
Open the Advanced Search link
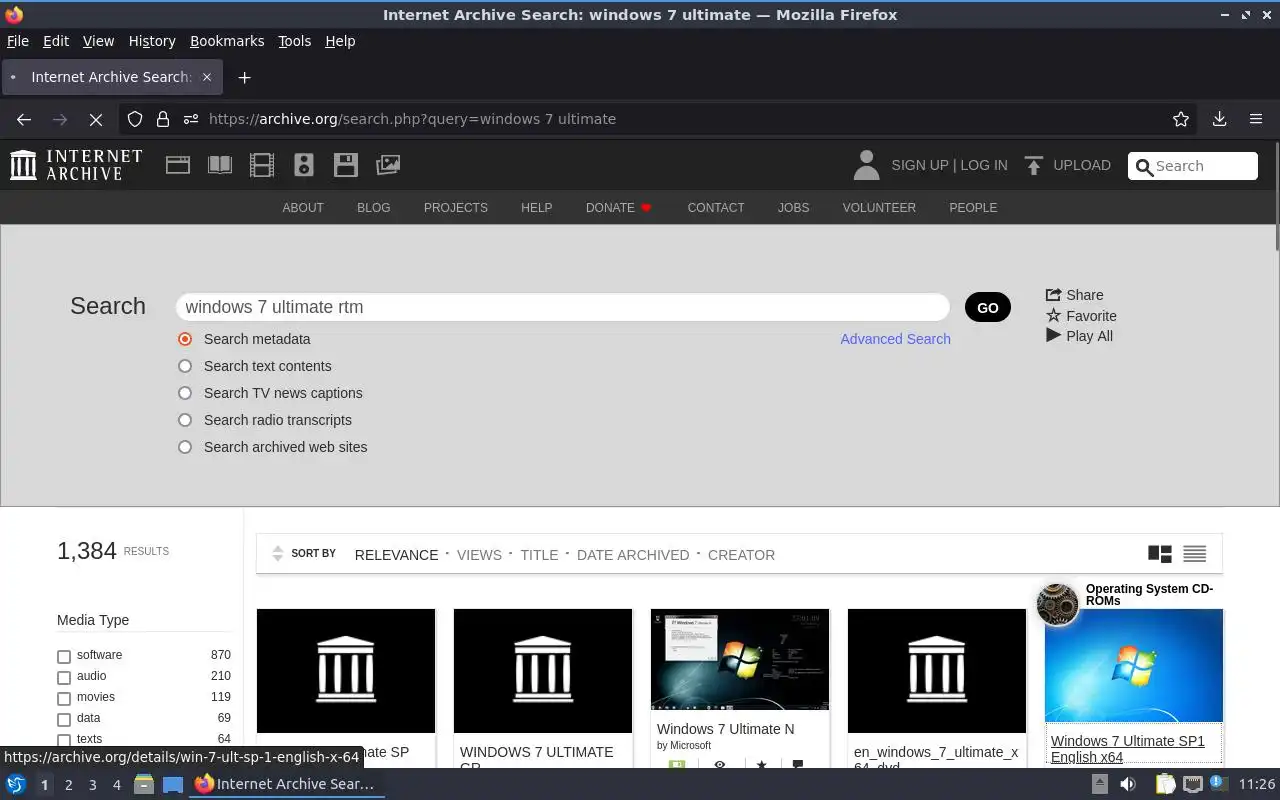(895, 339)
